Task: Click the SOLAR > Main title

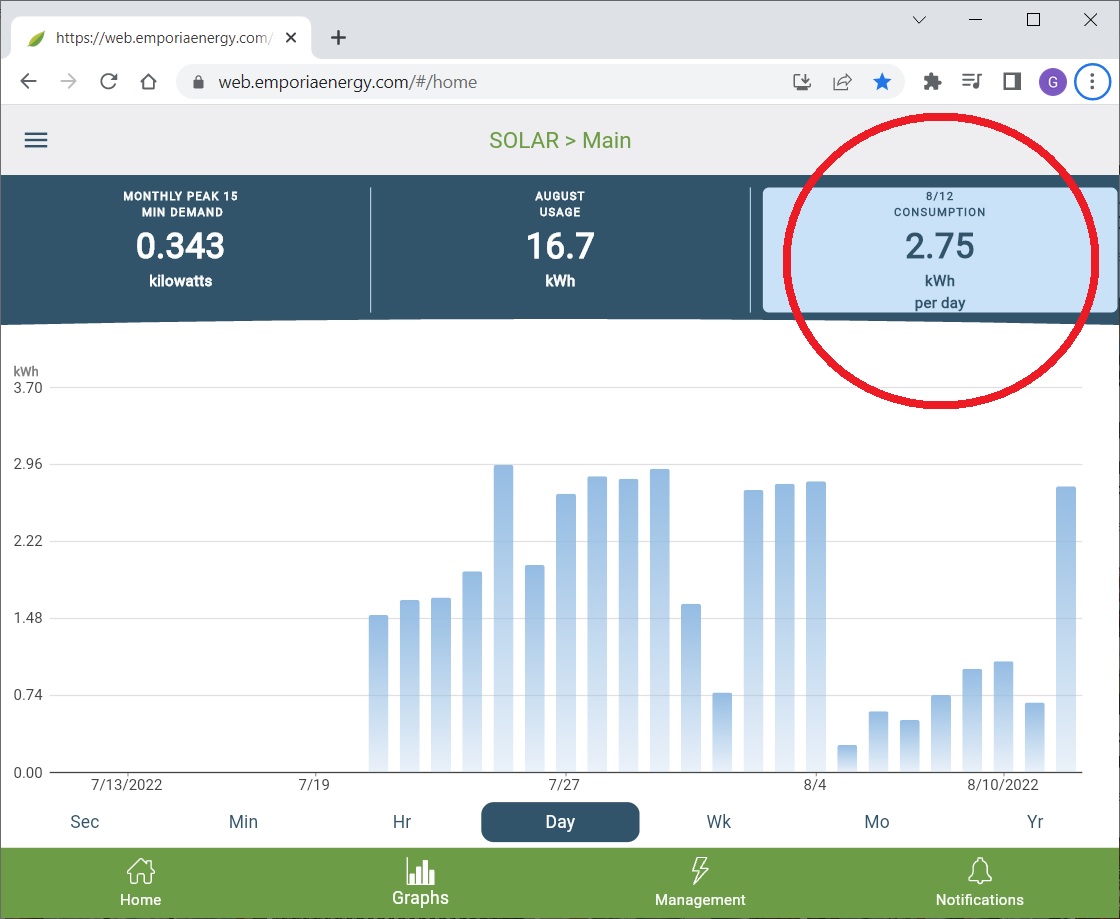Action: coord(560,140)
